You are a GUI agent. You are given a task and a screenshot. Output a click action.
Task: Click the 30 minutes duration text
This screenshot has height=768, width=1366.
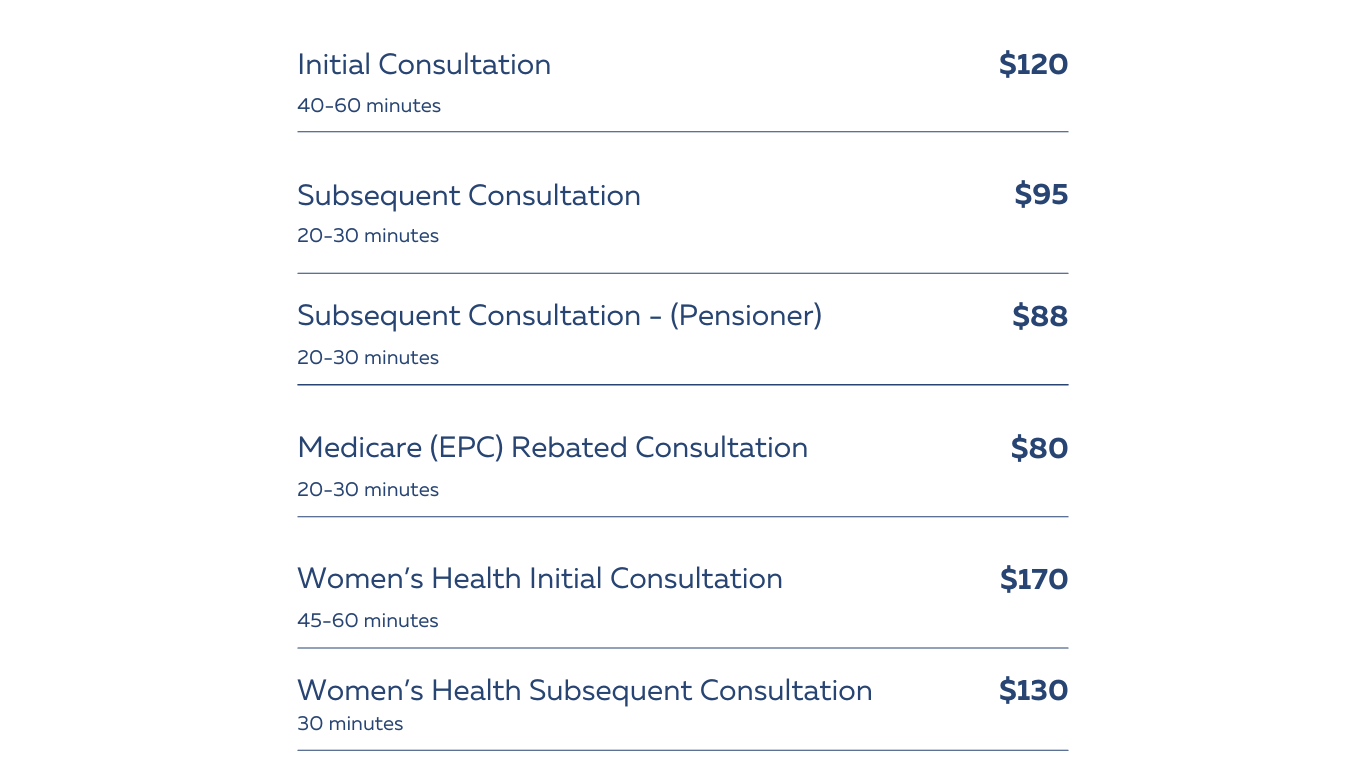coord(350,724)
